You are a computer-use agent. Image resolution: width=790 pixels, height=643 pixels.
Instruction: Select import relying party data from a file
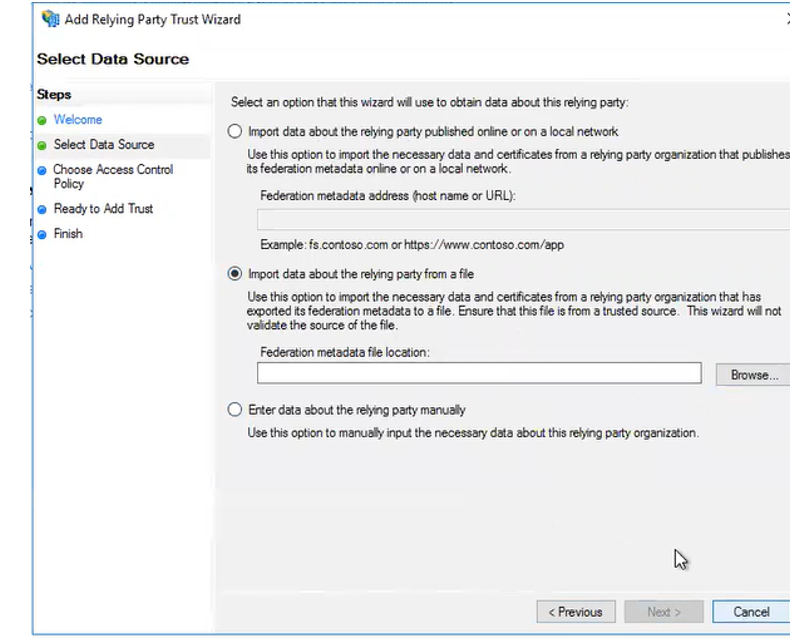pos(235,274)
